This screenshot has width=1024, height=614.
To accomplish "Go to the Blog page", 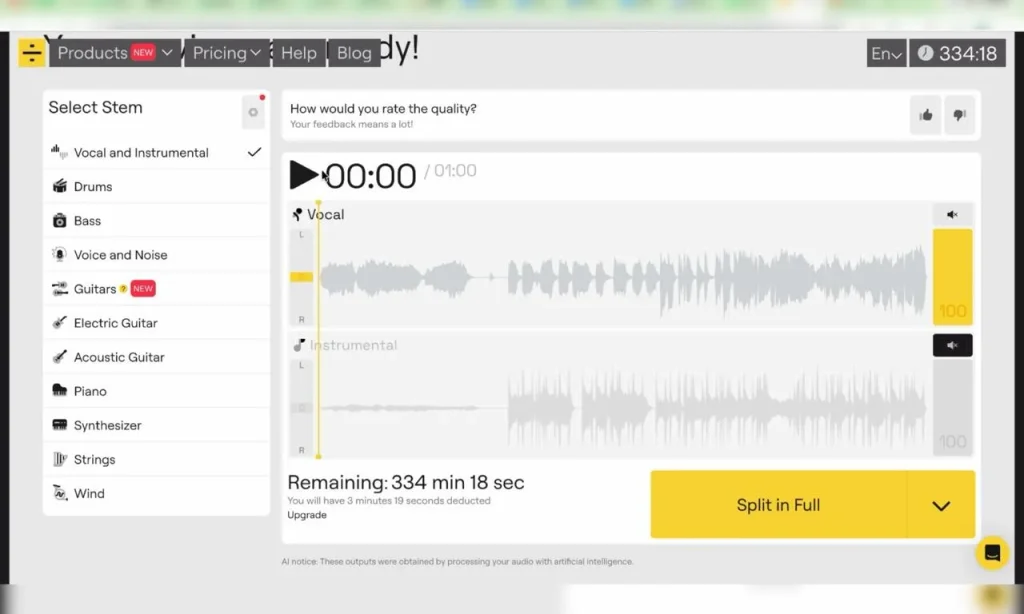I will click(x=354, y=53).
